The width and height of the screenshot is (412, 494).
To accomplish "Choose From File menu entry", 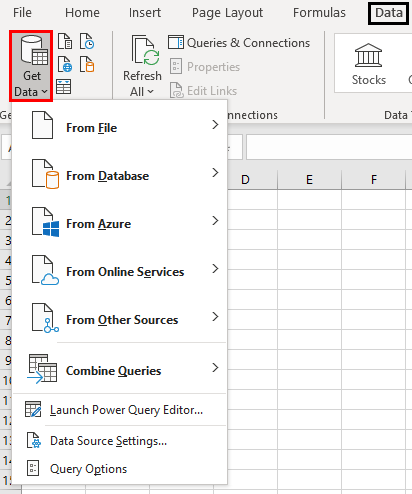I will (120, 125).
